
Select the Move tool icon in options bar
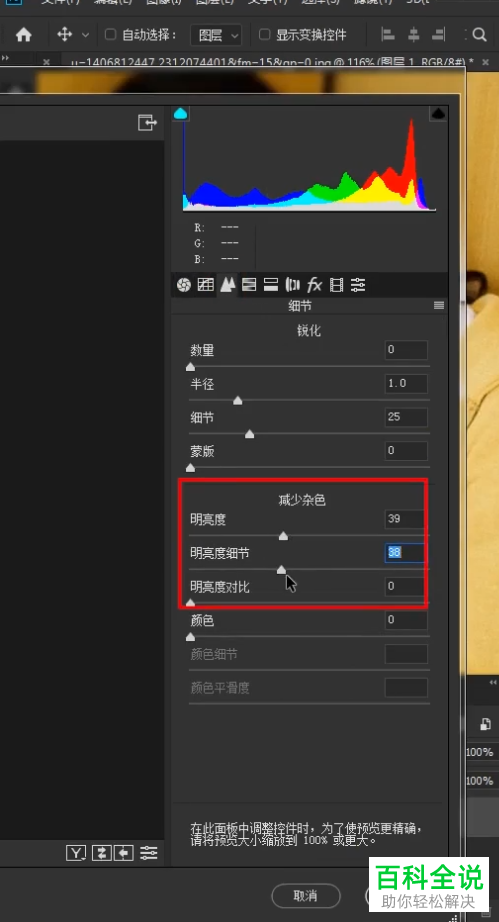(x=64, y=35)
